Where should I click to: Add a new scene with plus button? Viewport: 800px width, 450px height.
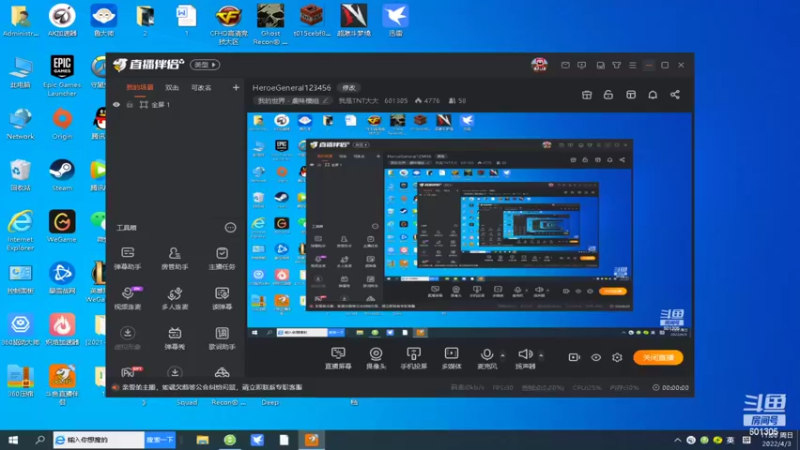click(236, 88)
